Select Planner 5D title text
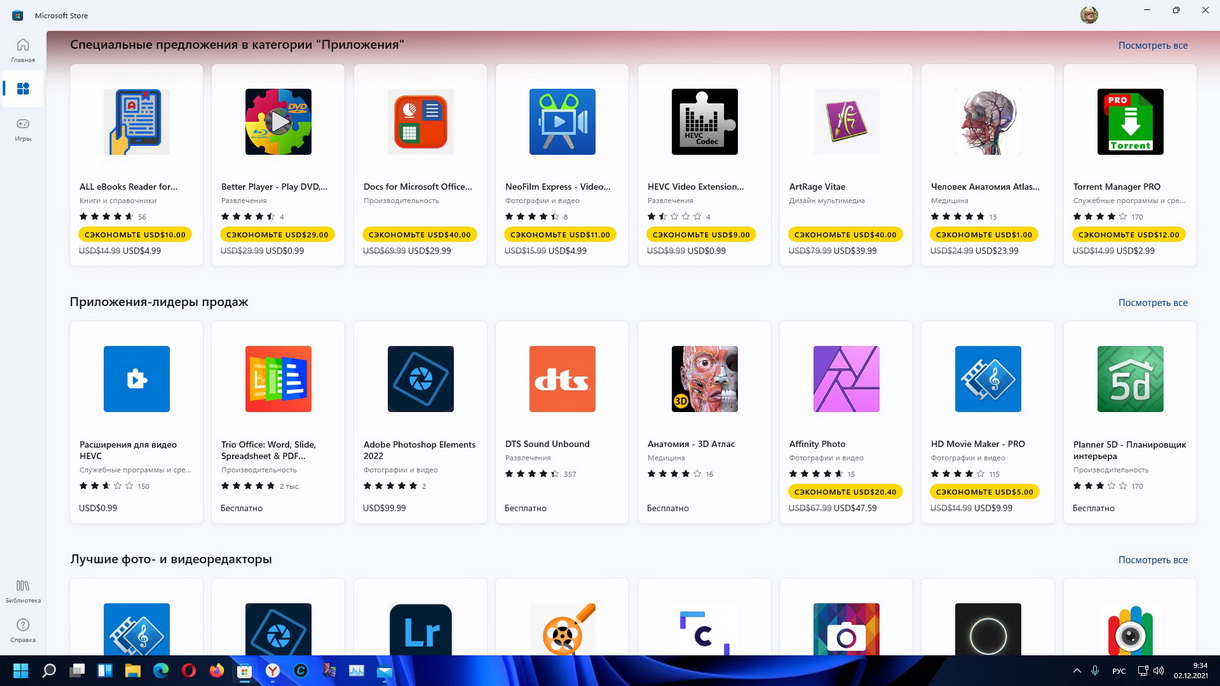 (x=1130, y=450)
